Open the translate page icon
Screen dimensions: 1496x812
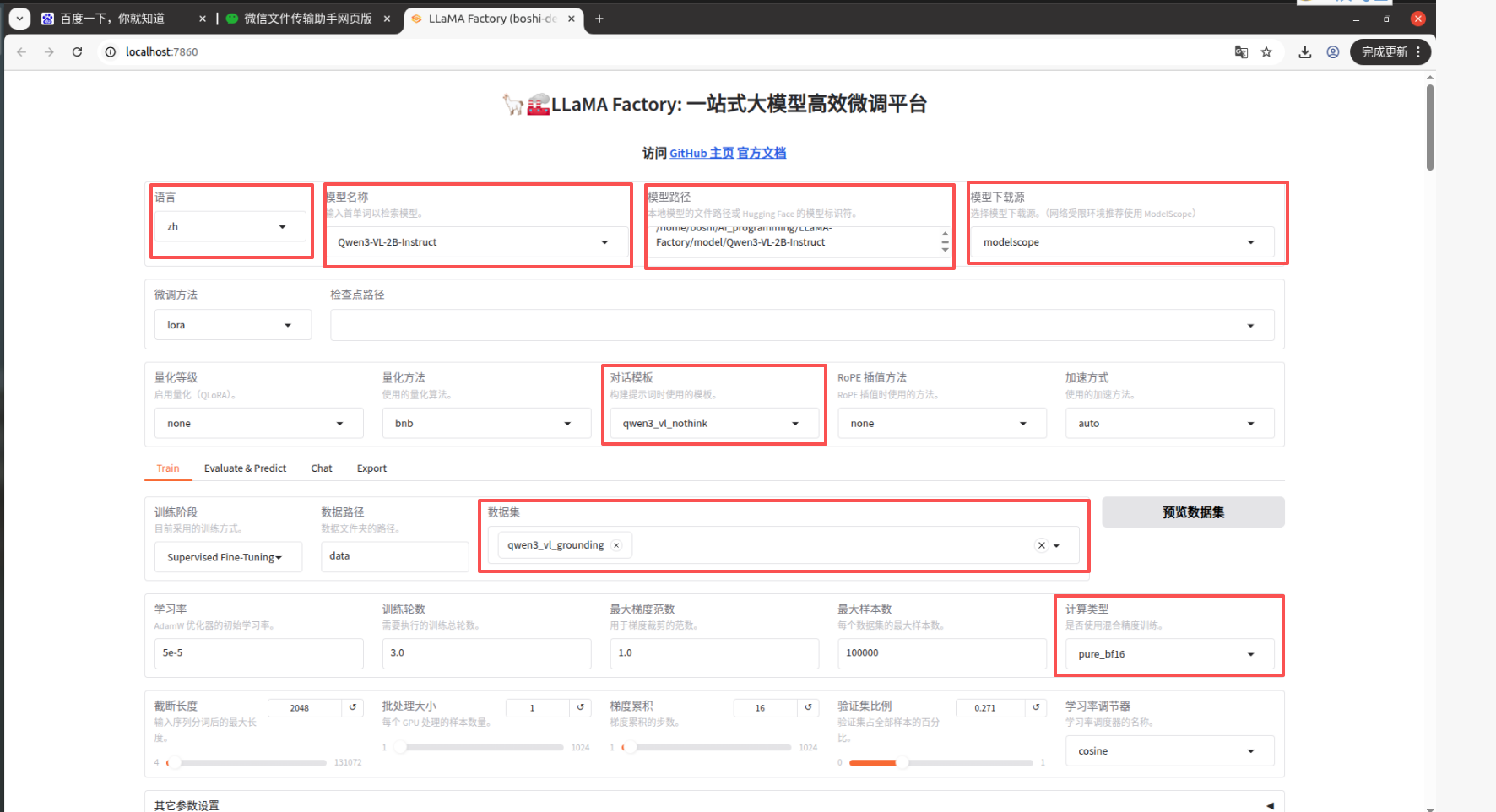(x=1241, y=52)
